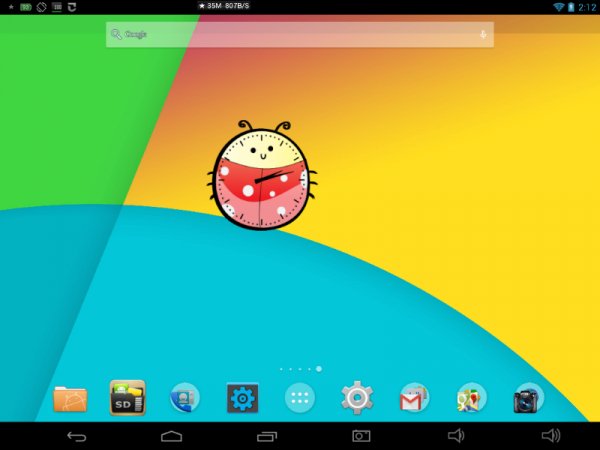Tap the volume down button
Viewport: 600px width, 450px height.
click(456, 435)
